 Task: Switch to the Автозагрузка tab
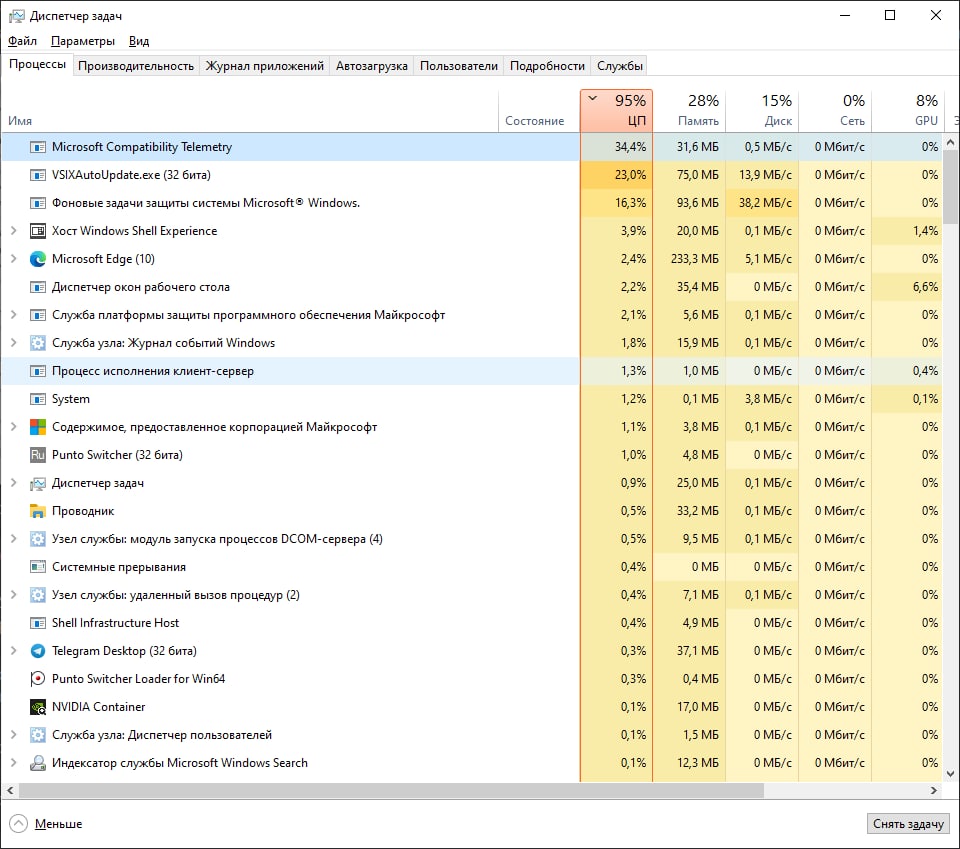(x=372, y=66)
